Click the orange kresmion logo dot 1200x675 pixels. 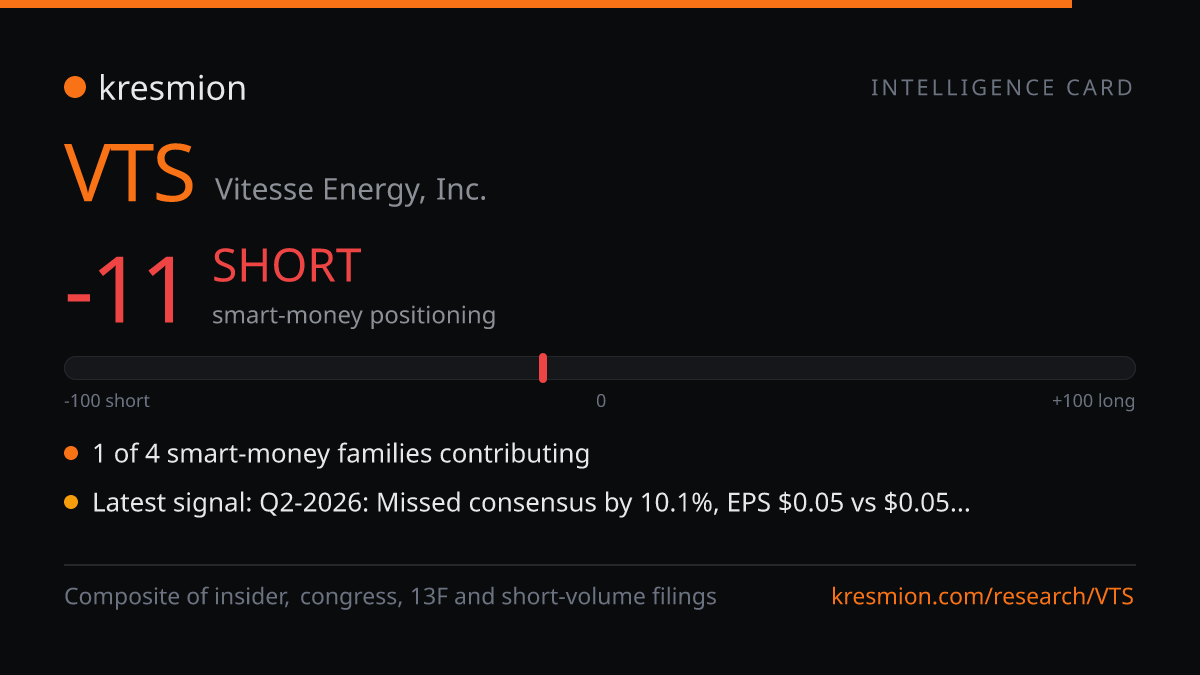[x=75, y=88]
